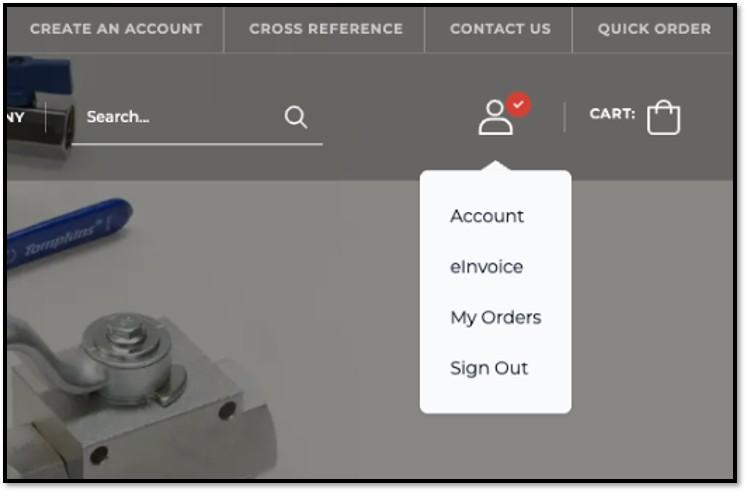Focus the Search... text field
Image resolution: width=746 pixels, height=492 pixels.
click(x=181, y=117)
